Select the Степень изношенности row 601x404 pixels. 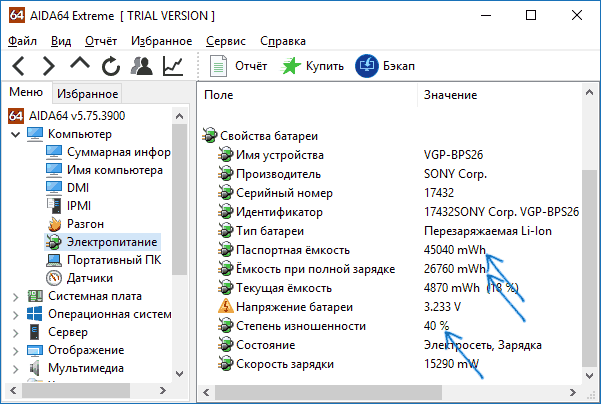390,326
